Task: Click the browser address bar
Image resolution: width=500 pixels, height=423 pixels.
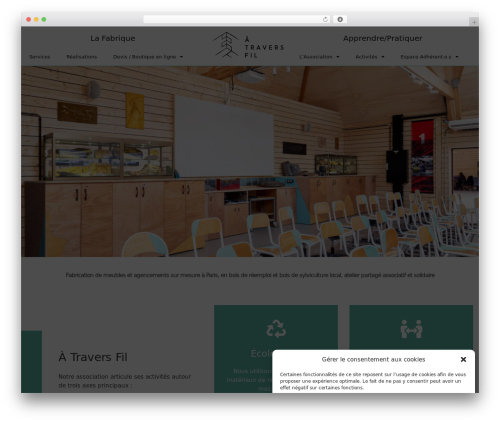Action: tap(233, 20)
